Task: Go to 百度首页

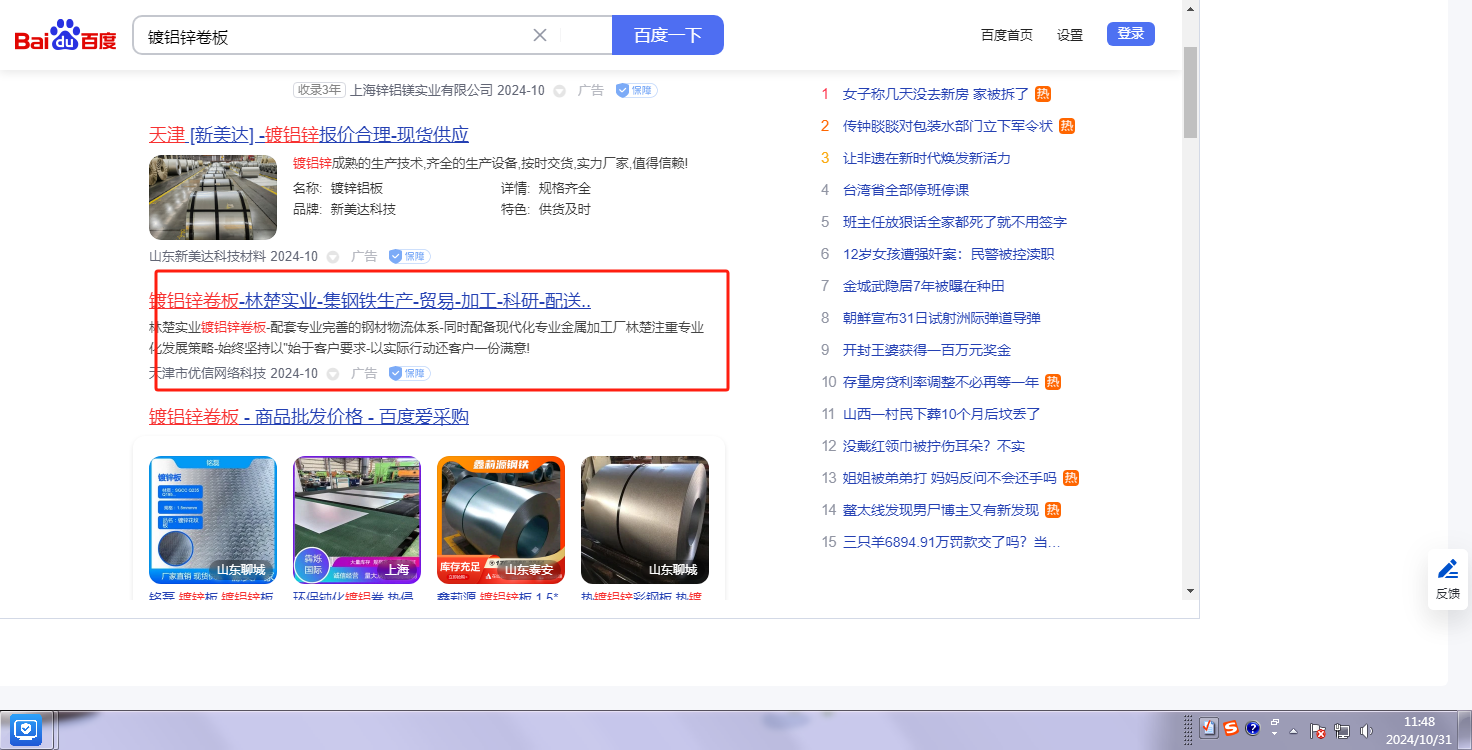Action: (1007, 35)
